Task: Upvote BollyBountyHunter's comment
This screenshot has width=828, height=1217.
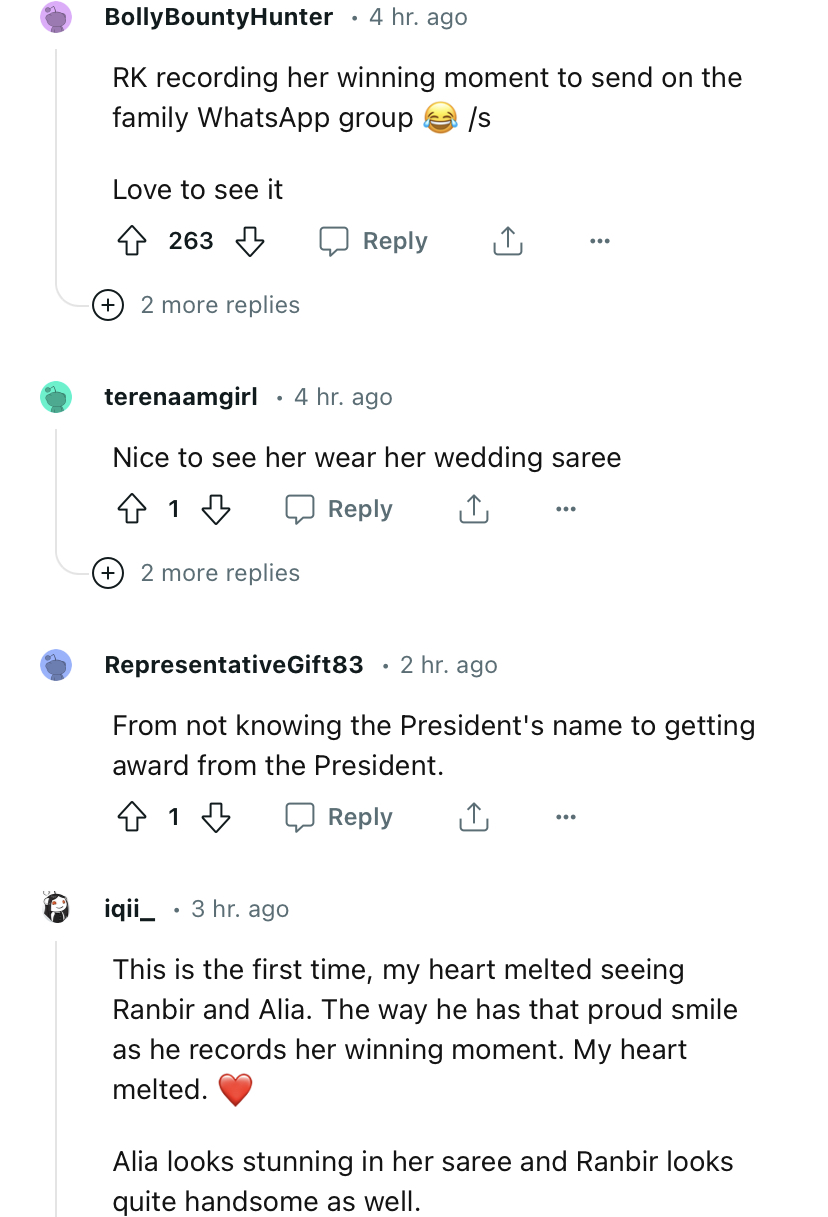Action: click(x=133, y=241)
